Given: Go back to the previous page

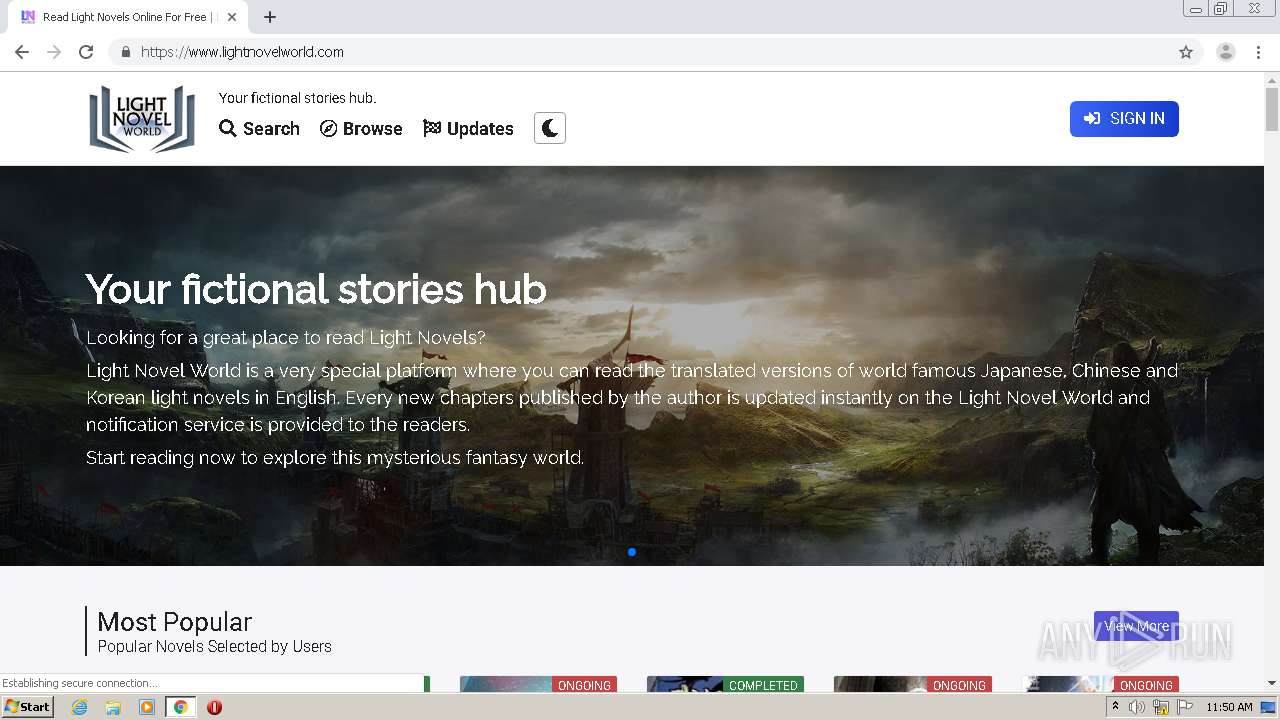Looking at the screenshot, I should tap(22, 52).
